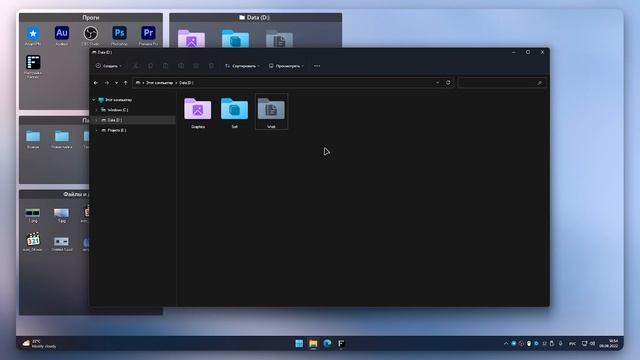Viewport: 640px width, 360px height.
Task: Close the Data (D:) Explorer window
Action: (x=542, y=52)
